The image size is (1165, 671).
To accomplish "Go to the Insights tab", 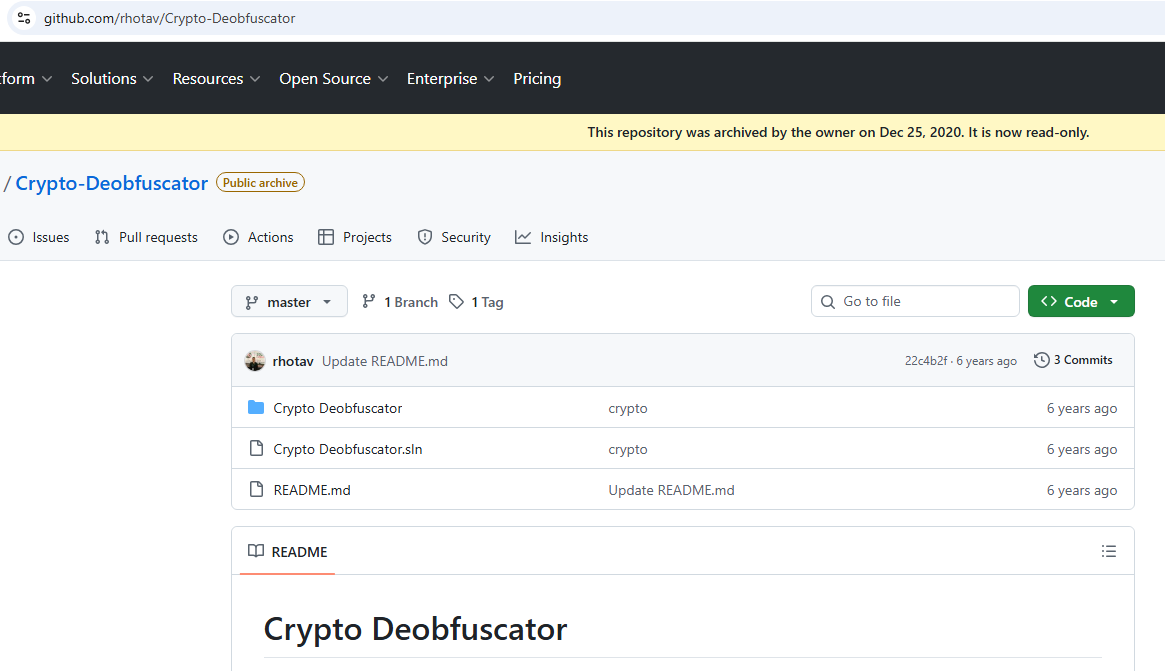I will click(552, 237).
